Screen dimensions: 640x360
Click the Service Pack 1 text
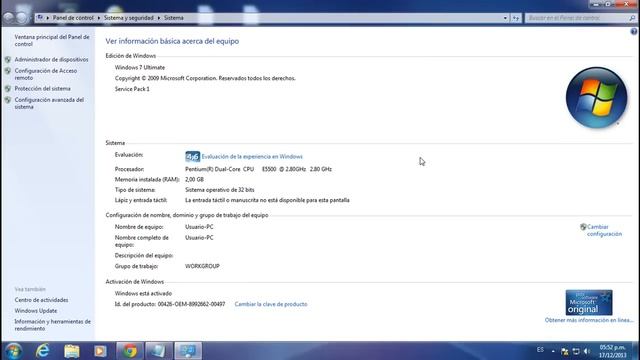pos(132,89)
